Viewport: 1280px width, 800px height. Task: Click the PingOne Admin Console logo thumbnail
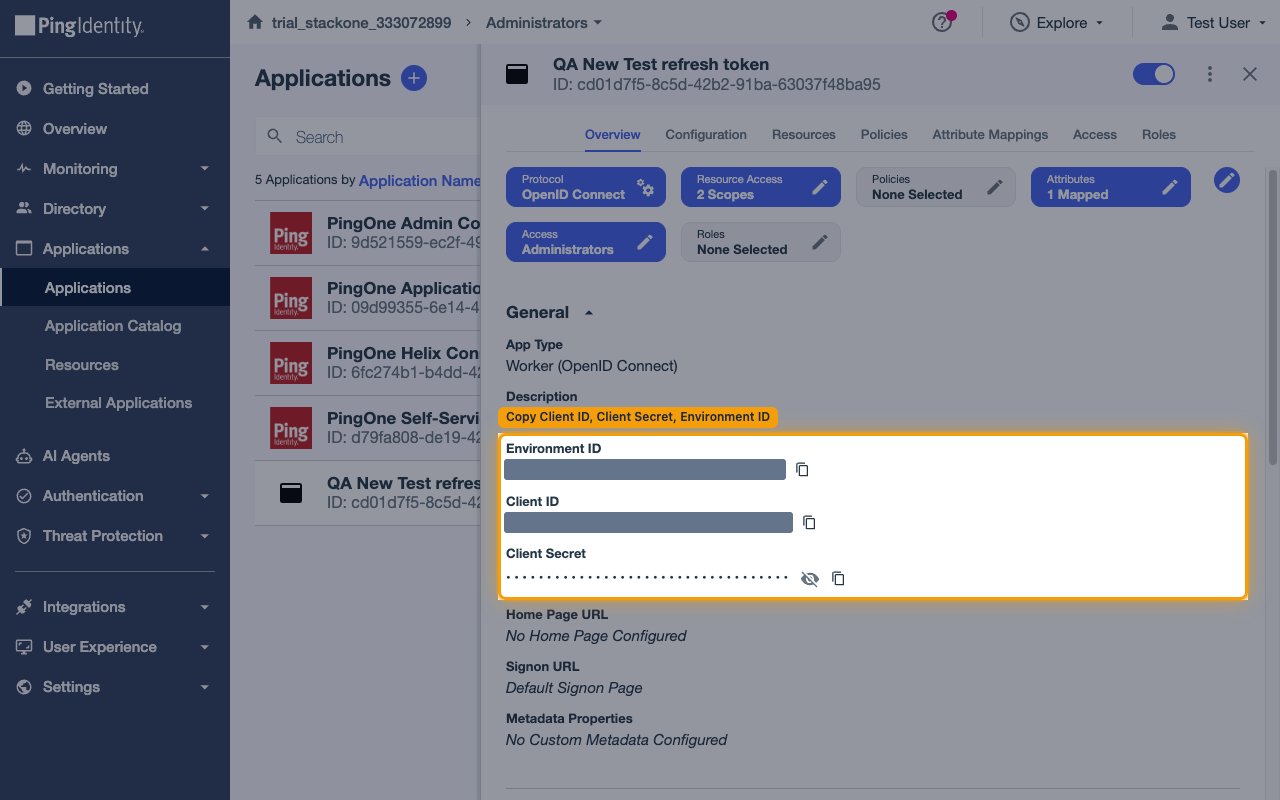tap(291, 232)
